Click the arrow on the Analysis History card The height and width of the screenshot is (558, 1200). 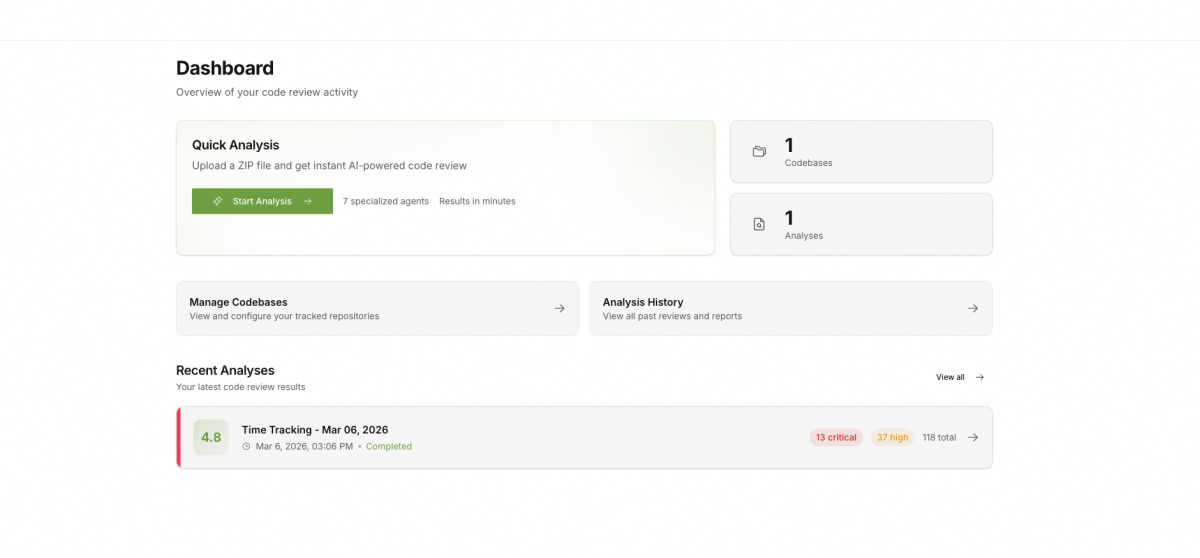click(x=972, y=308)
